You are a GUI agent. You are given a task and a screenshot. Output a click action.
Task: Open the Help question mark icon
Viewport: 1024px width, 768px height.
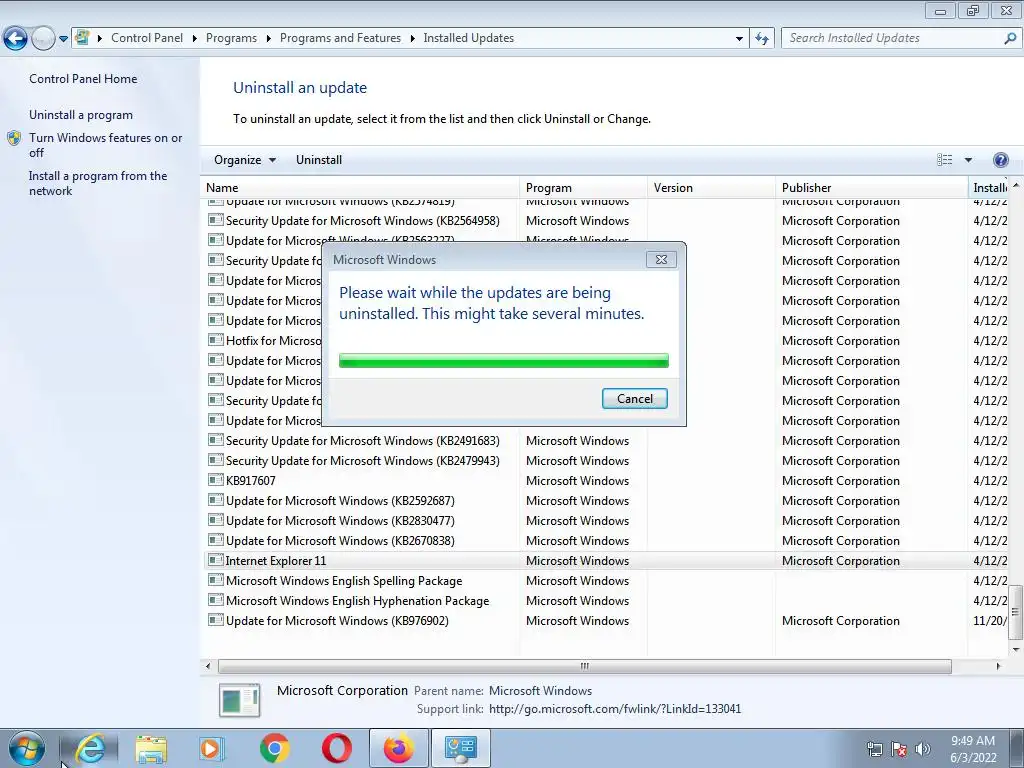(1000, 160)
